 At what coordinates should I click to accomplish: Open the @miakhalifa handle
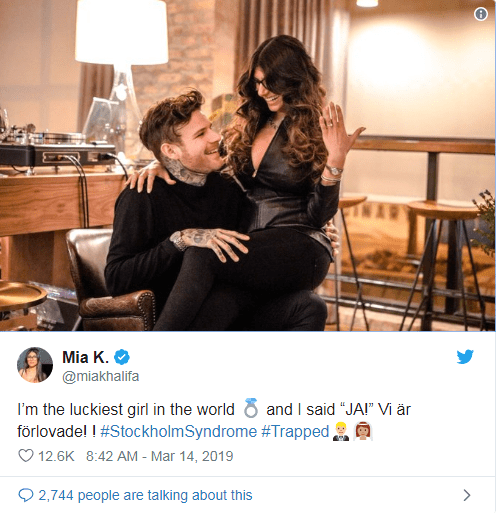(100, 376)
